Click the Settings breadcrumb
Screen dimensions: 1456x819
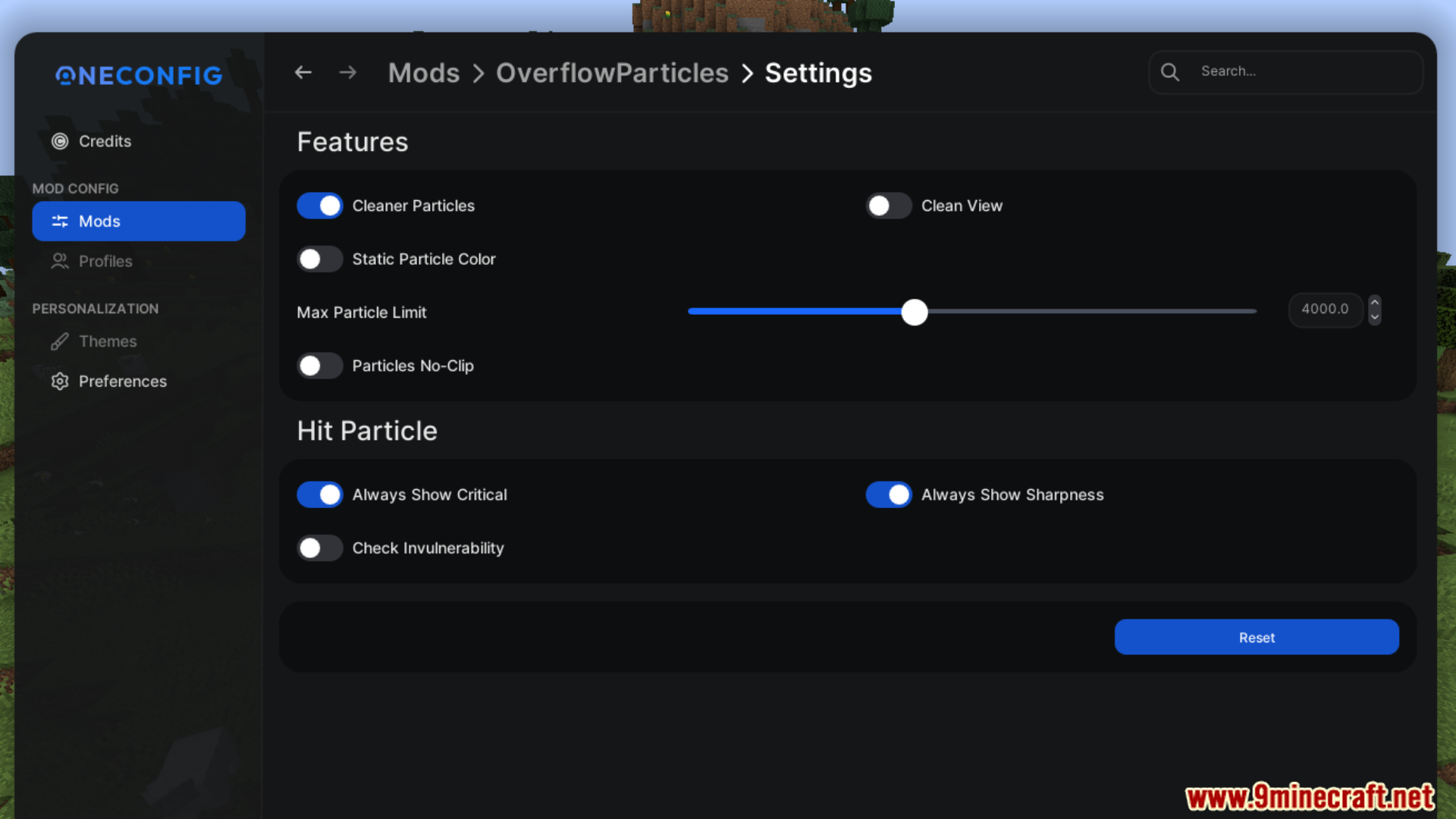pyautogui.click(x=818, y=74)
